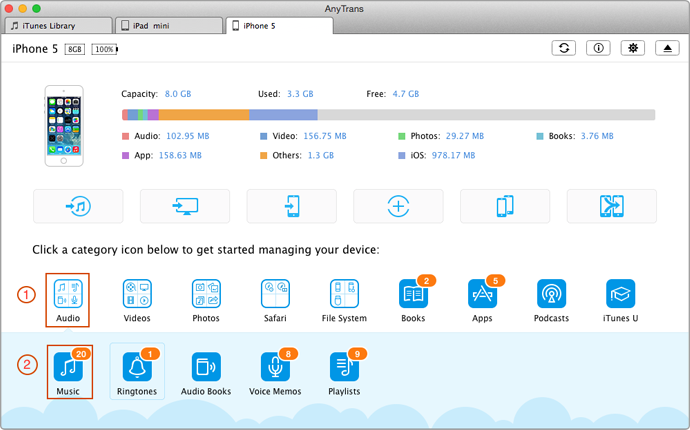Click the Playlists count badge 9

357,354
